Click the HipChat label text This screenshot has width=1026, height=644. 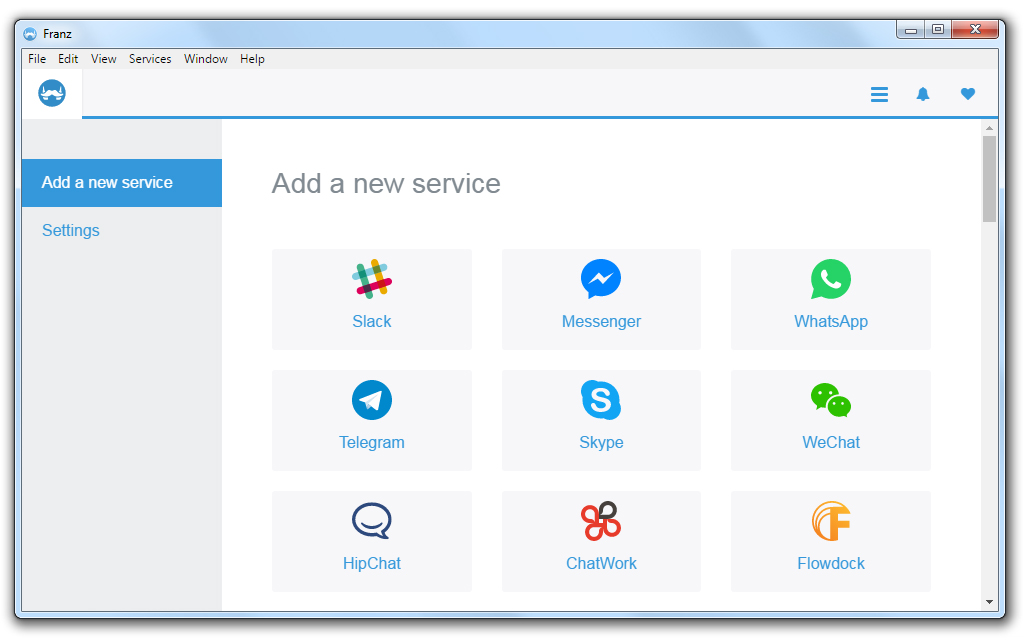[x=372, y=564]
